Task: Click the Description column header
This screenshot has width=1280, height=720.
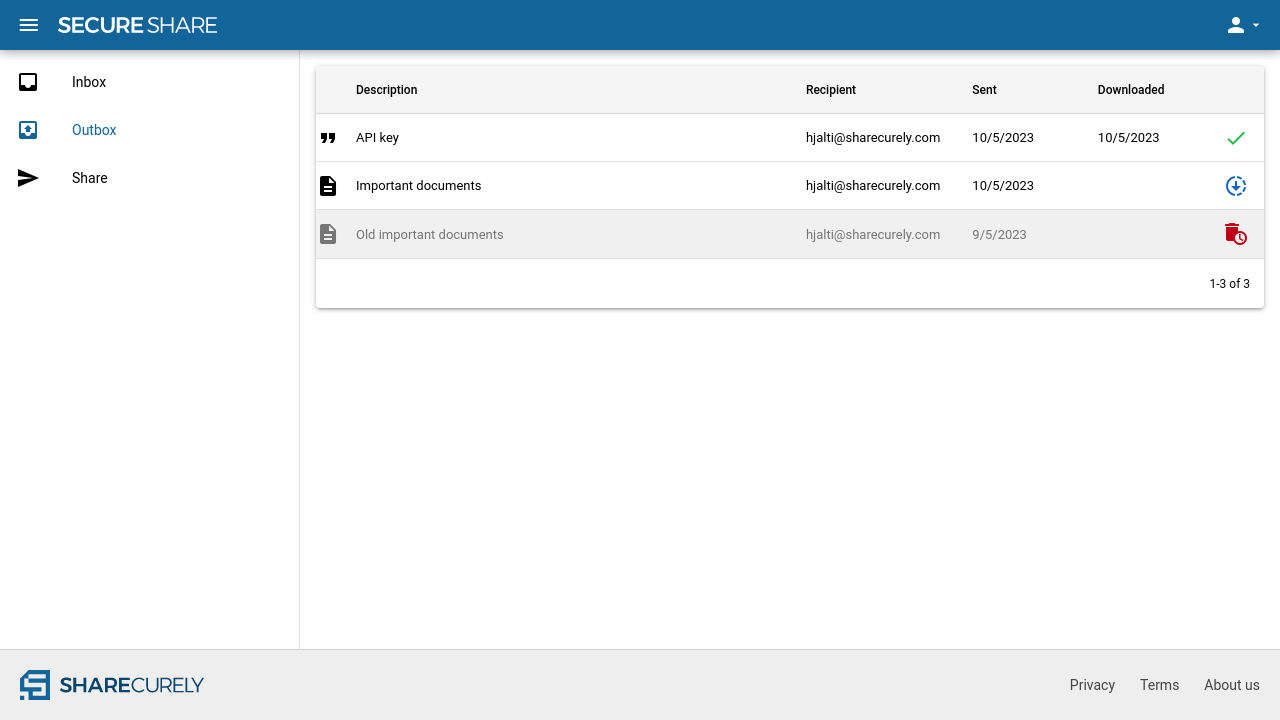Action: pyautogui.click(x=386, y=90)
